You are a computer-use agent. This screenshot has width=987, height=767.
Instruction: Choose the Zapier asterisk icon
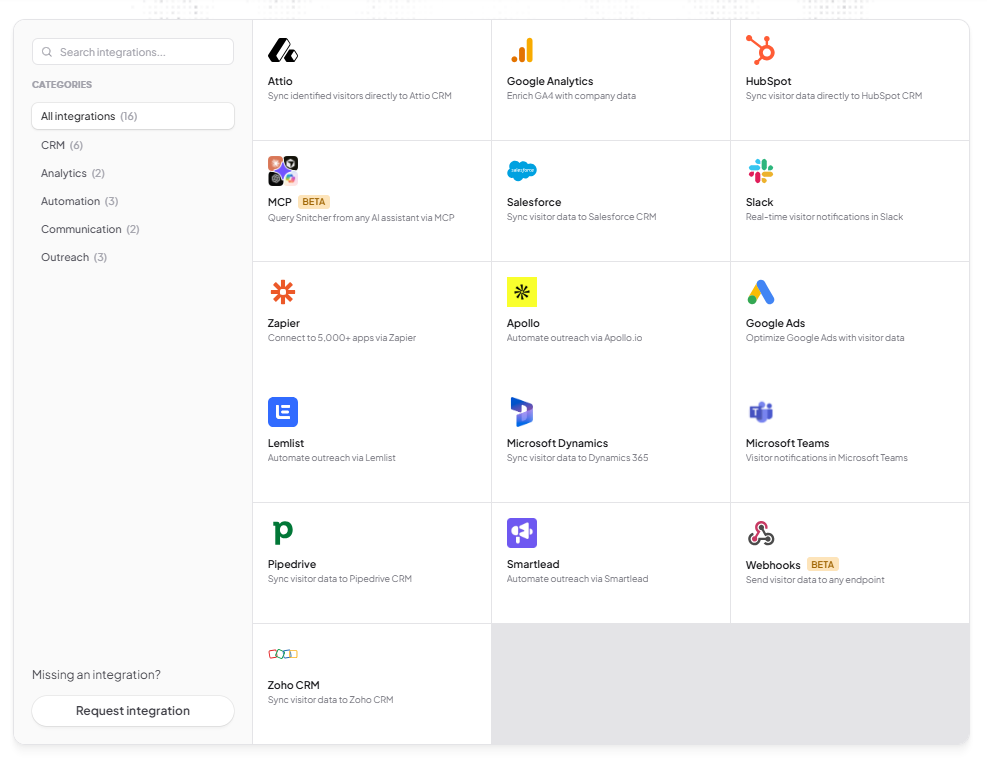(283, 292)
